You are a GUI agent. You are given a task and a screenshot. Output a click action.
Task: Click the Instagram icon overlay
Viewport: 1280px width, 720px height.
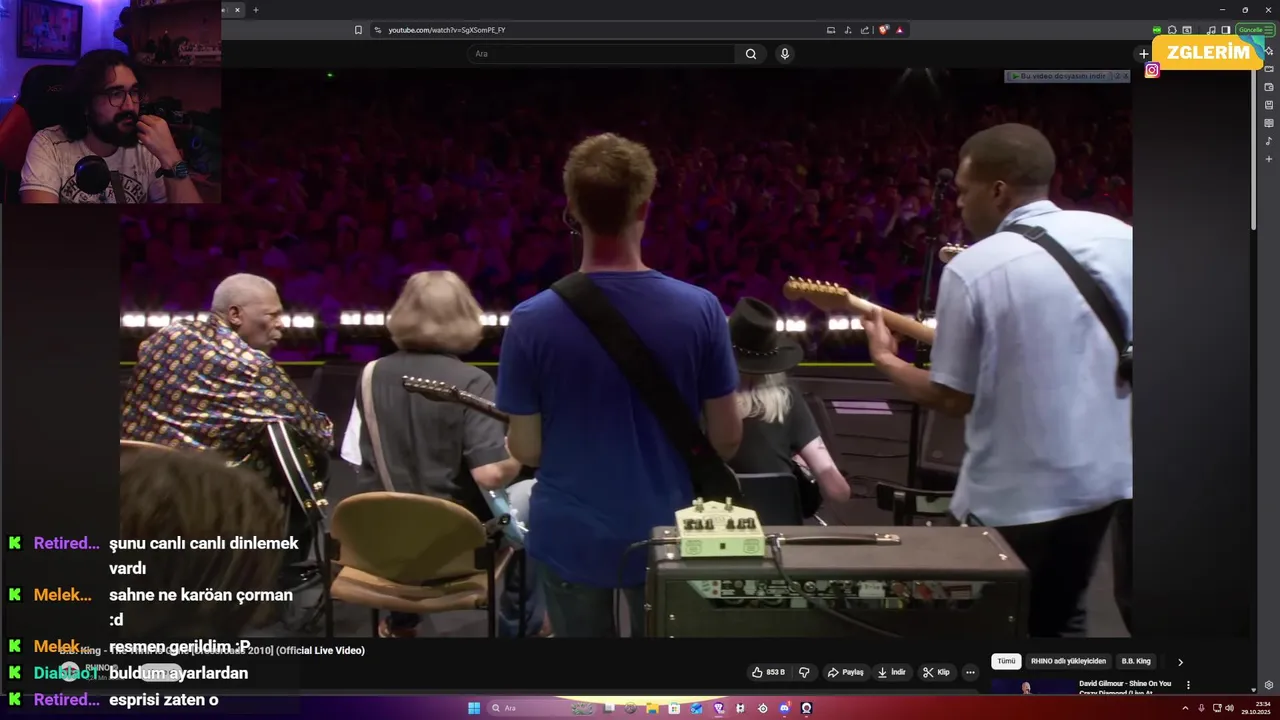click(1152, 70)
